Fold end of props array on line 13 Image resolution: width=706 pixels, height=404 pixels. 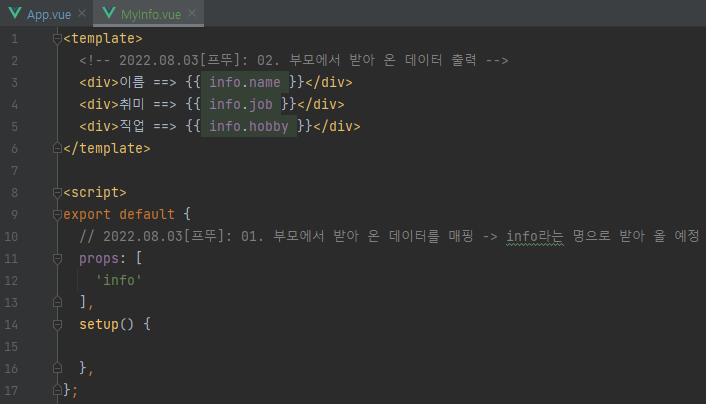click(x=57, y=302)
